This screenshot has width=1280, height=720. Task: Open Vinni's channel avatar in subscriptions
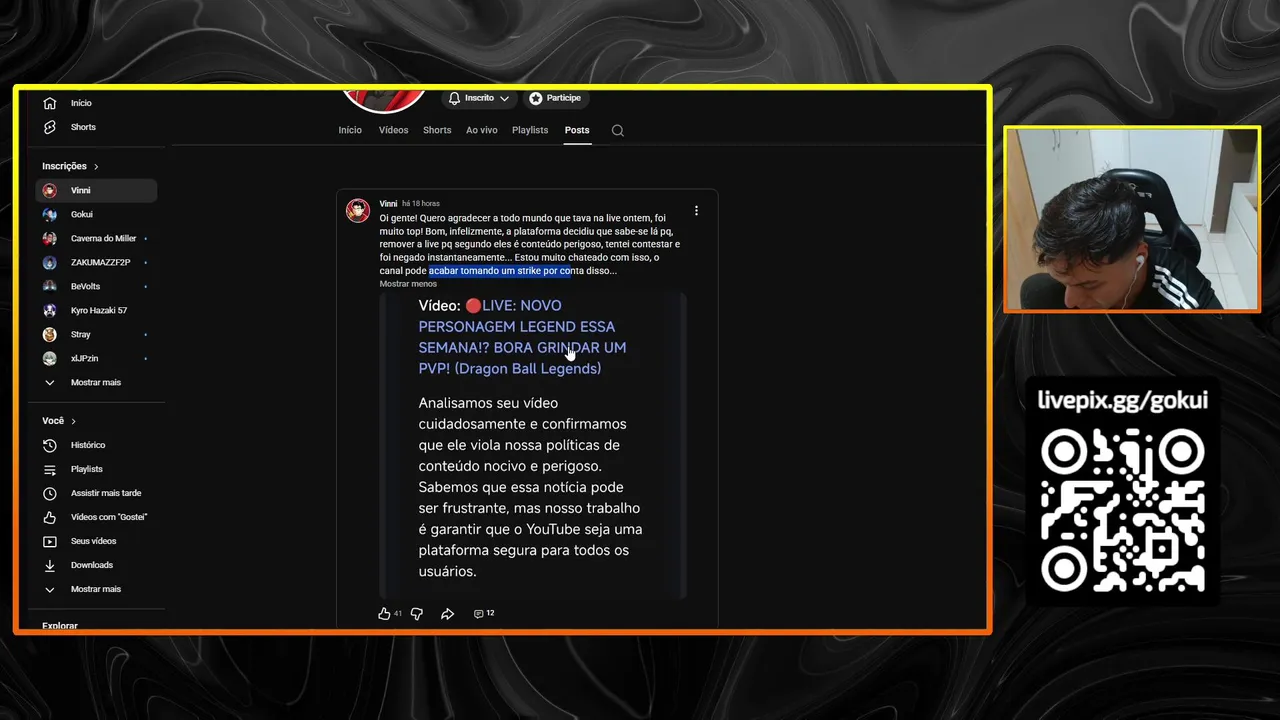[x=50, y=190]
